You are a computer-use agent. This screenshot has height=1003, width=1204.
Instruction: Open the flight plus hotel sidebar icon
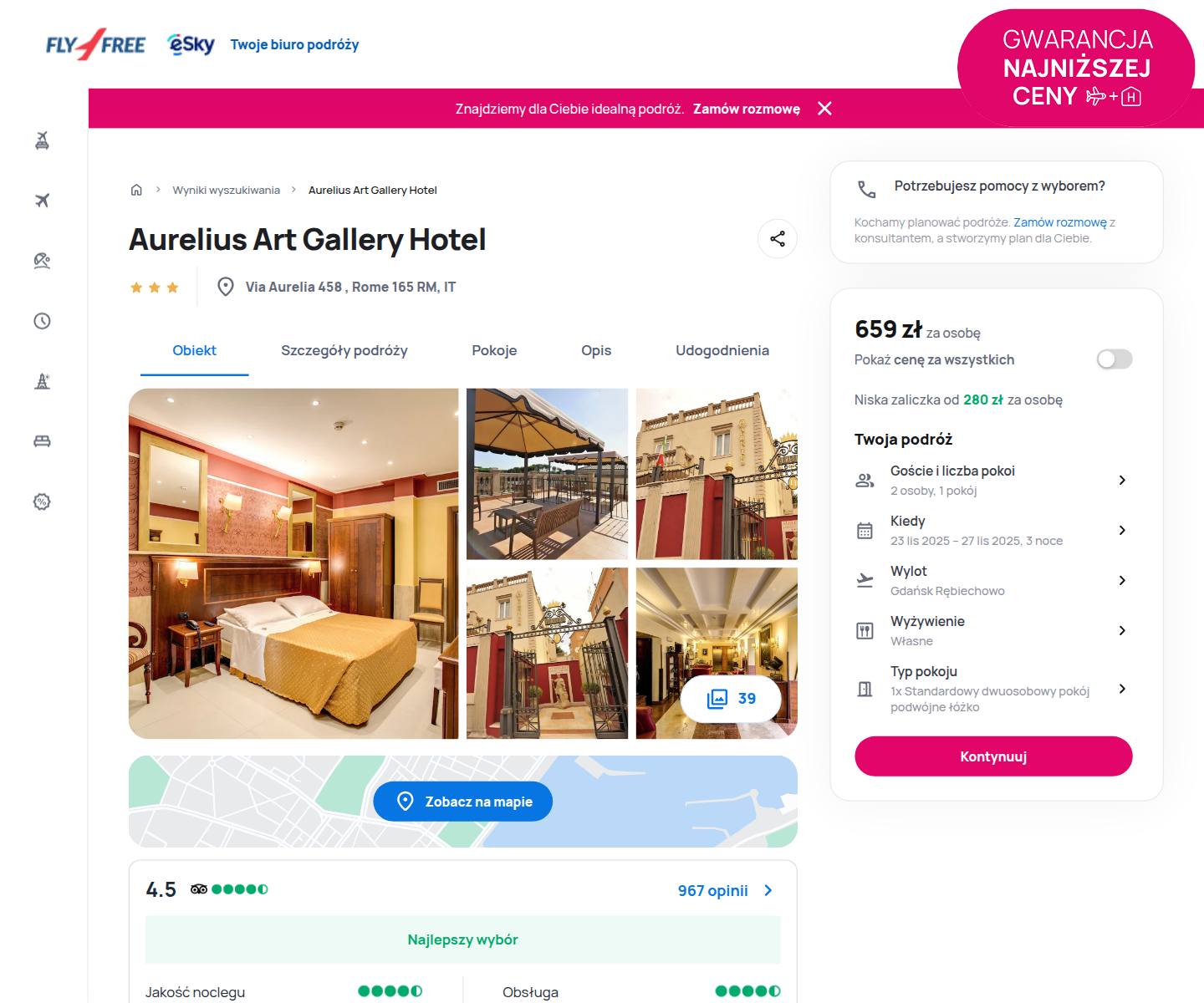click(42, 140)
